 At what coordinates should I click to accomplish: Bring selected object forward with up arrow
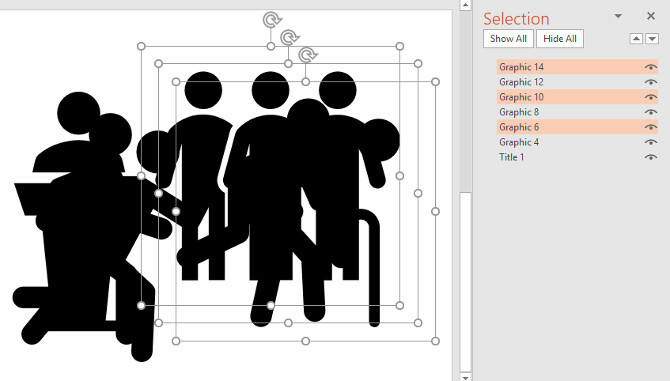(x=636, y=39)
